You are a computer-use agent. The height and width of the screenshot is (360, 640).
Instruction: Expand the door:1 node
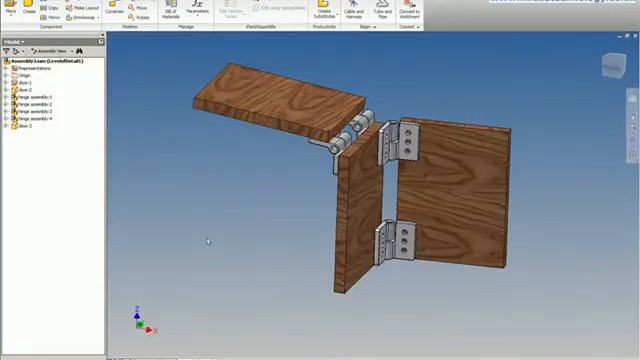coord(6,83)
